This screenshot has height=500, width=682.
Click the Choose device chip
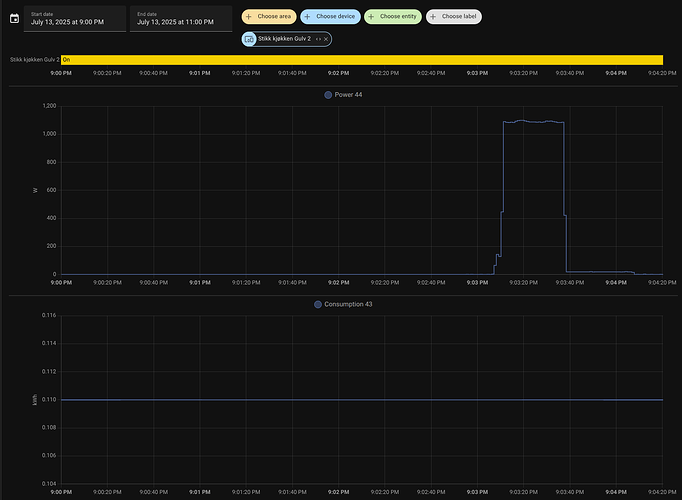pyautogui.click(x=331, y=17)
